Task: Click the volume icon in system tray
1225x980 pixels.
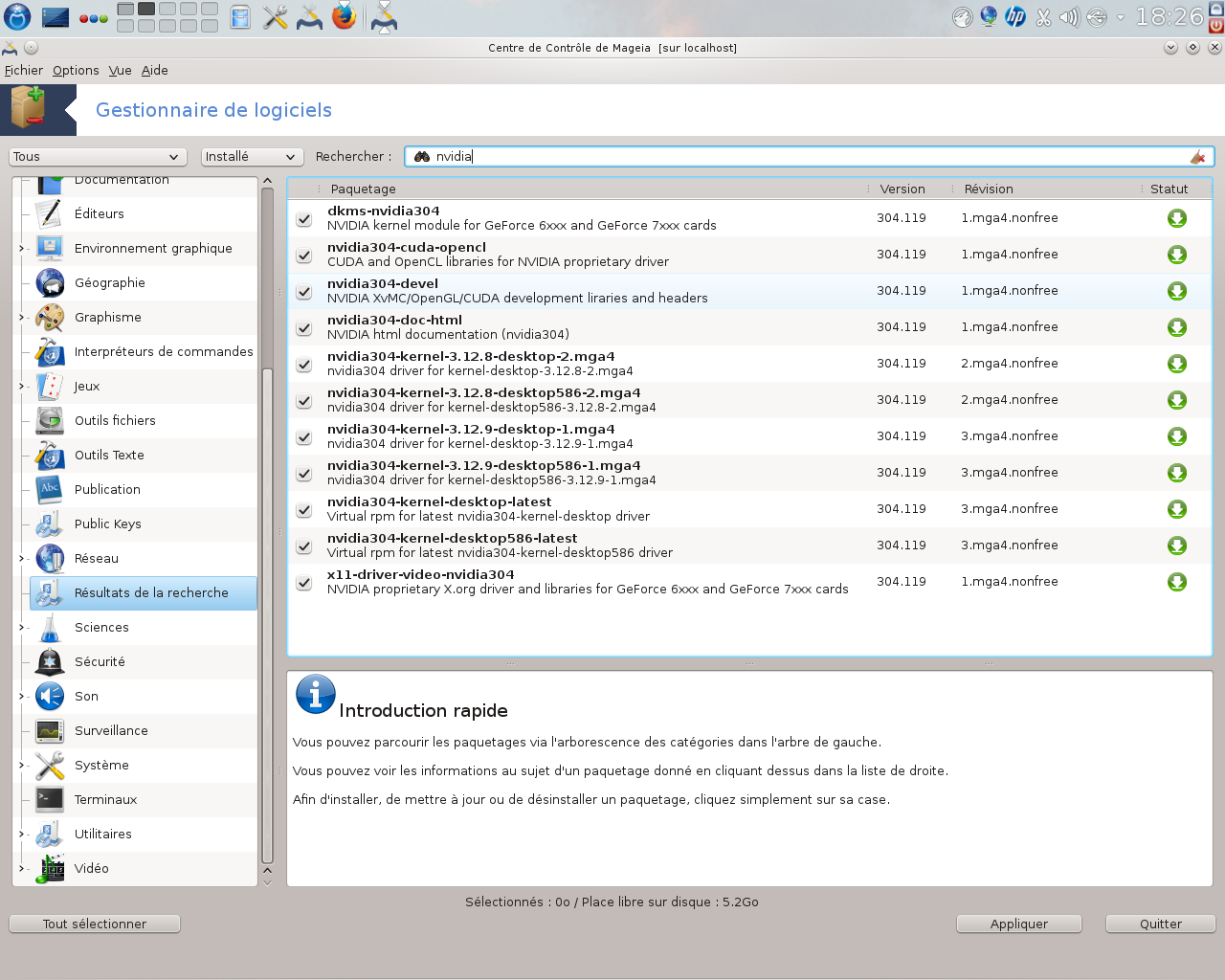Action: click(1070, 16)
